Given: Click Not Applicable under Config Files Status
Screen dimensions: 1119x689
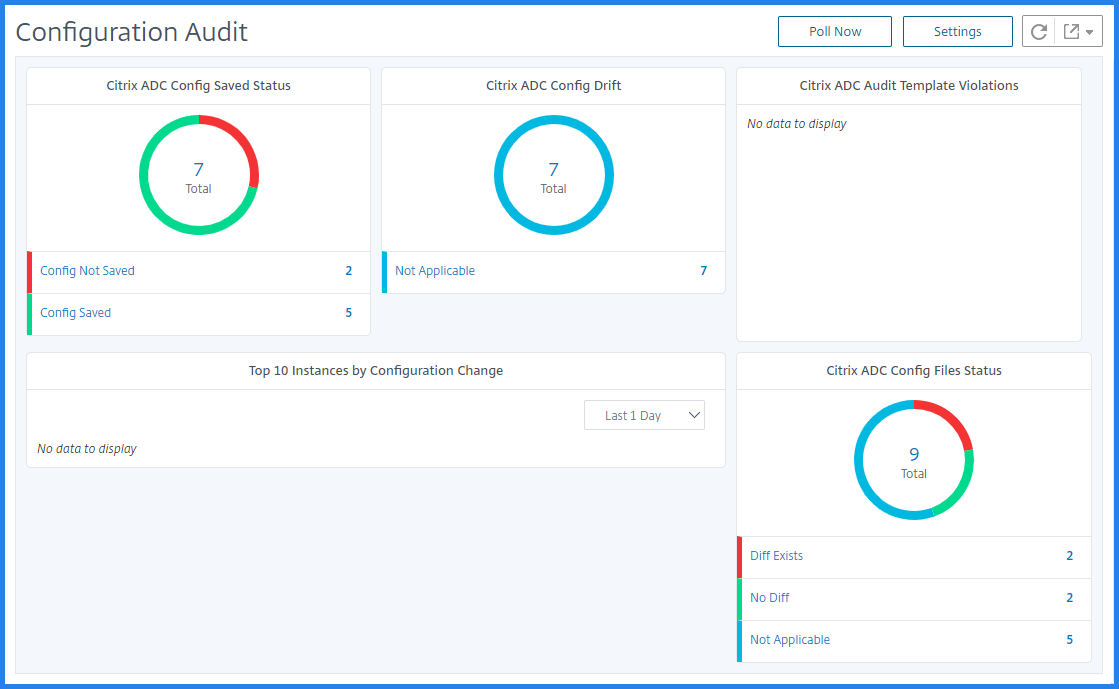Looking at the screenshot, I should [790, 640].
